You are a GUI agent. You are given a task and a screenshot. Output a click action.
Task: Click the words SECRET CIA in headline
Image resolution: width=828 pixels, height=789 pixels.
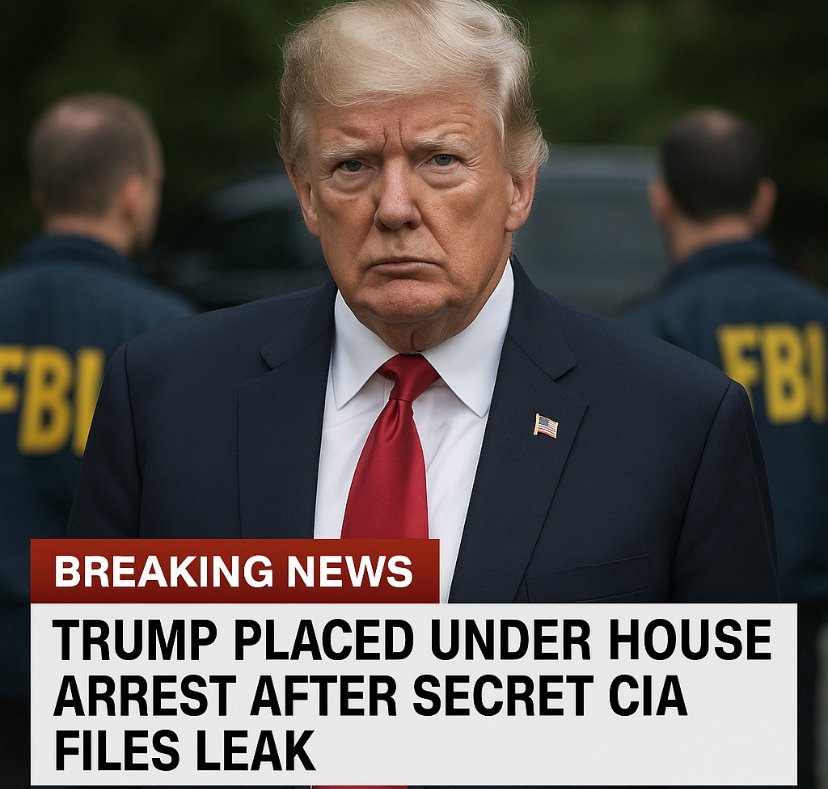pyautogui.click(x=549, y=693)
